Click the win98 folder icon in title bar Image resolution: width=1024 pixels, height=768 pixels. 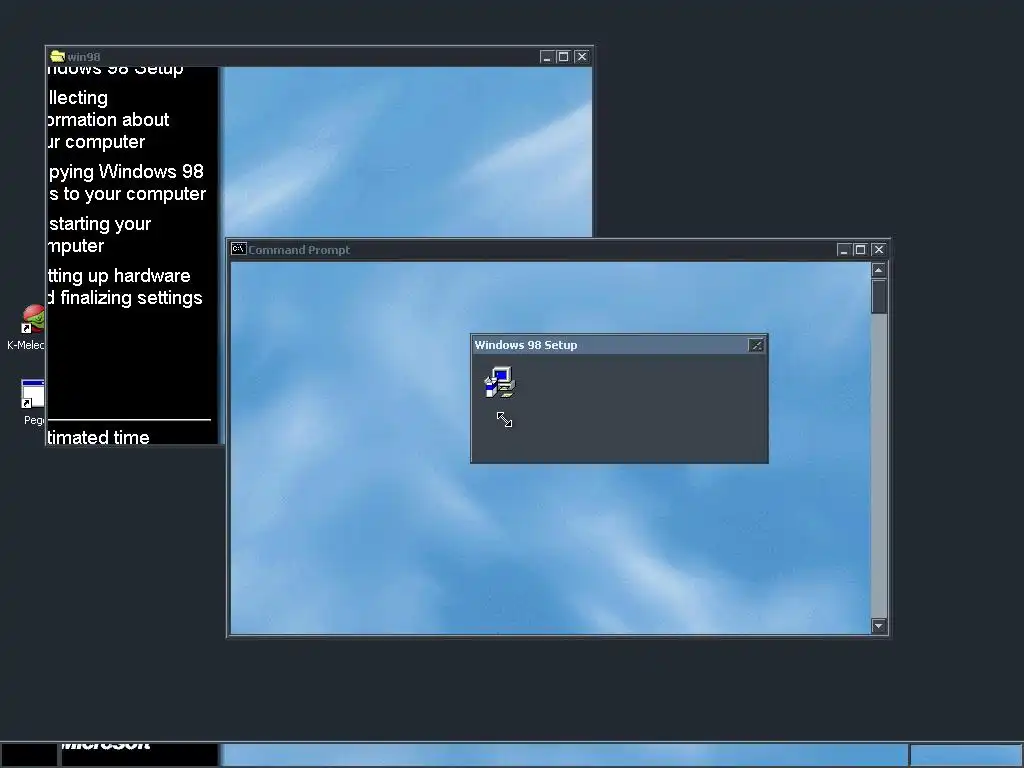click(x=57, y=56)
